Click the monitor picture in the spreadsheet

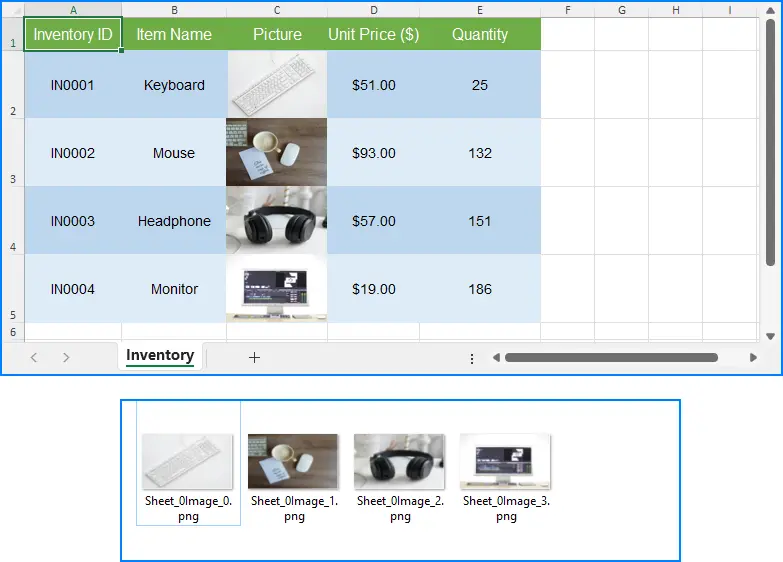click(277, 288)
